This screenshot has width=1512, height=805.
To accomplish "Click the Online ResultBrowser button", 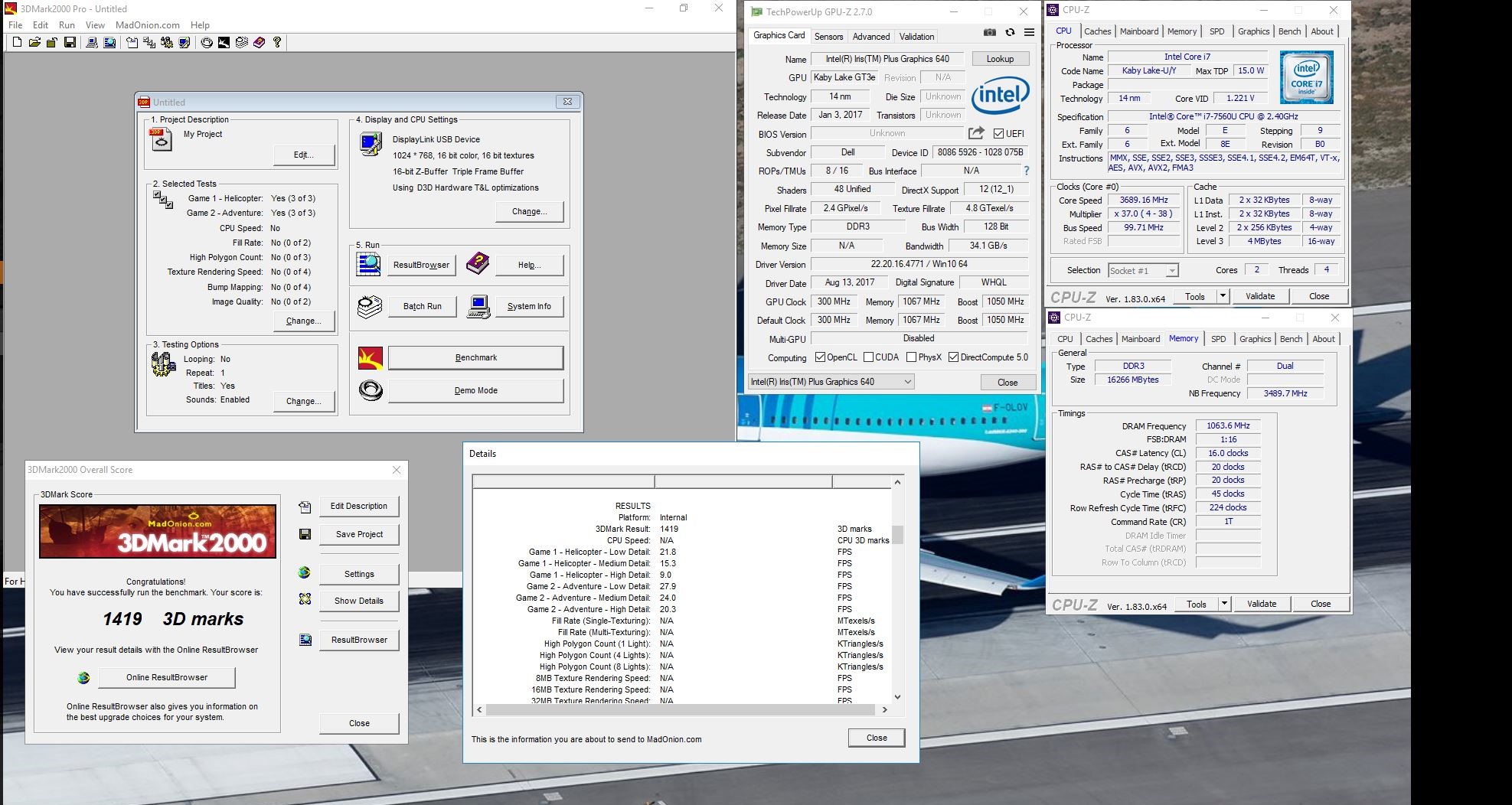I will point(167,677).
